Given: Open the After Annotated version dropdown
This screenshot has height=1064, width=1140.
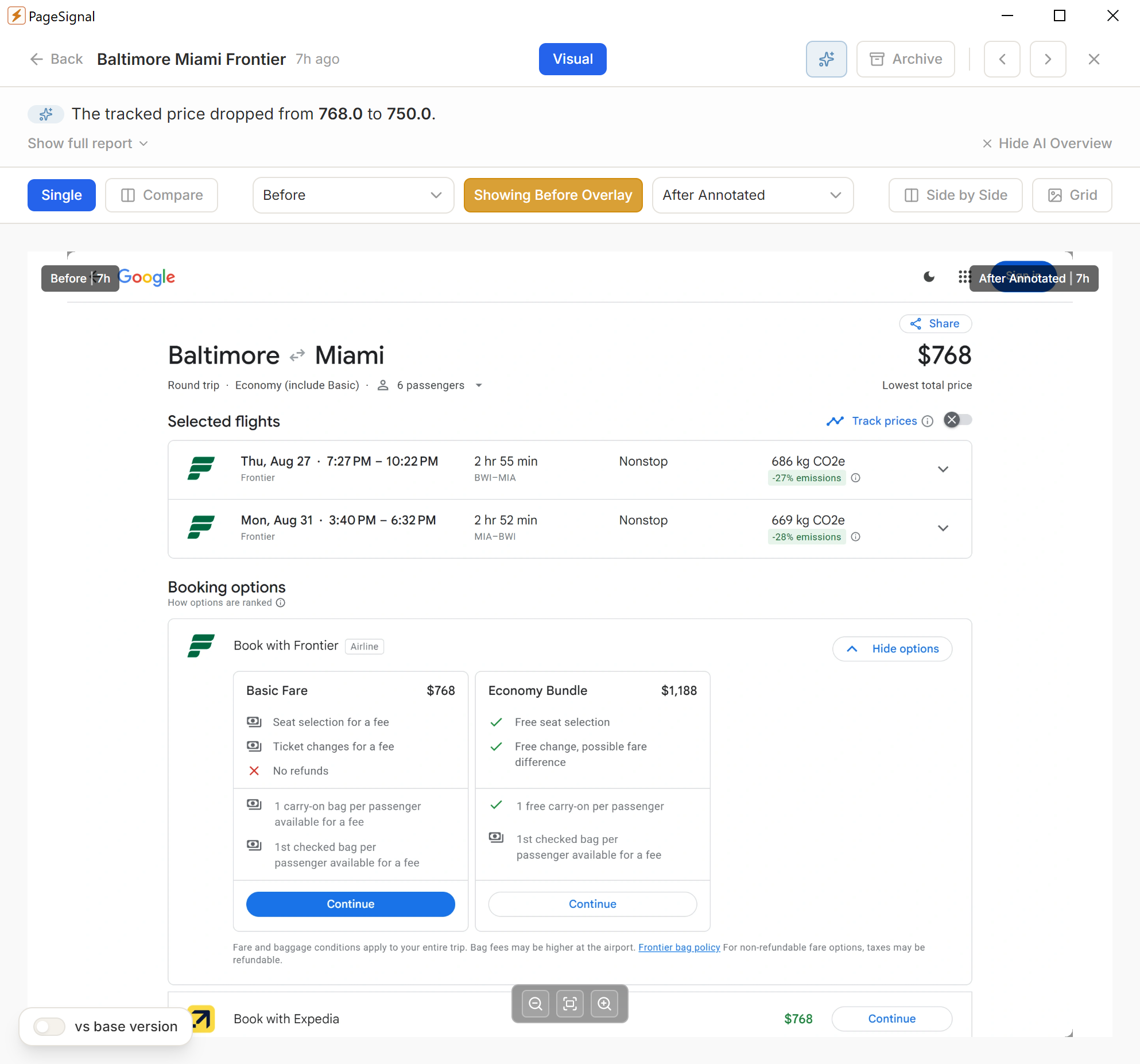Looking at the screenshot, I should pyautogui.click(x=753, y=195).
